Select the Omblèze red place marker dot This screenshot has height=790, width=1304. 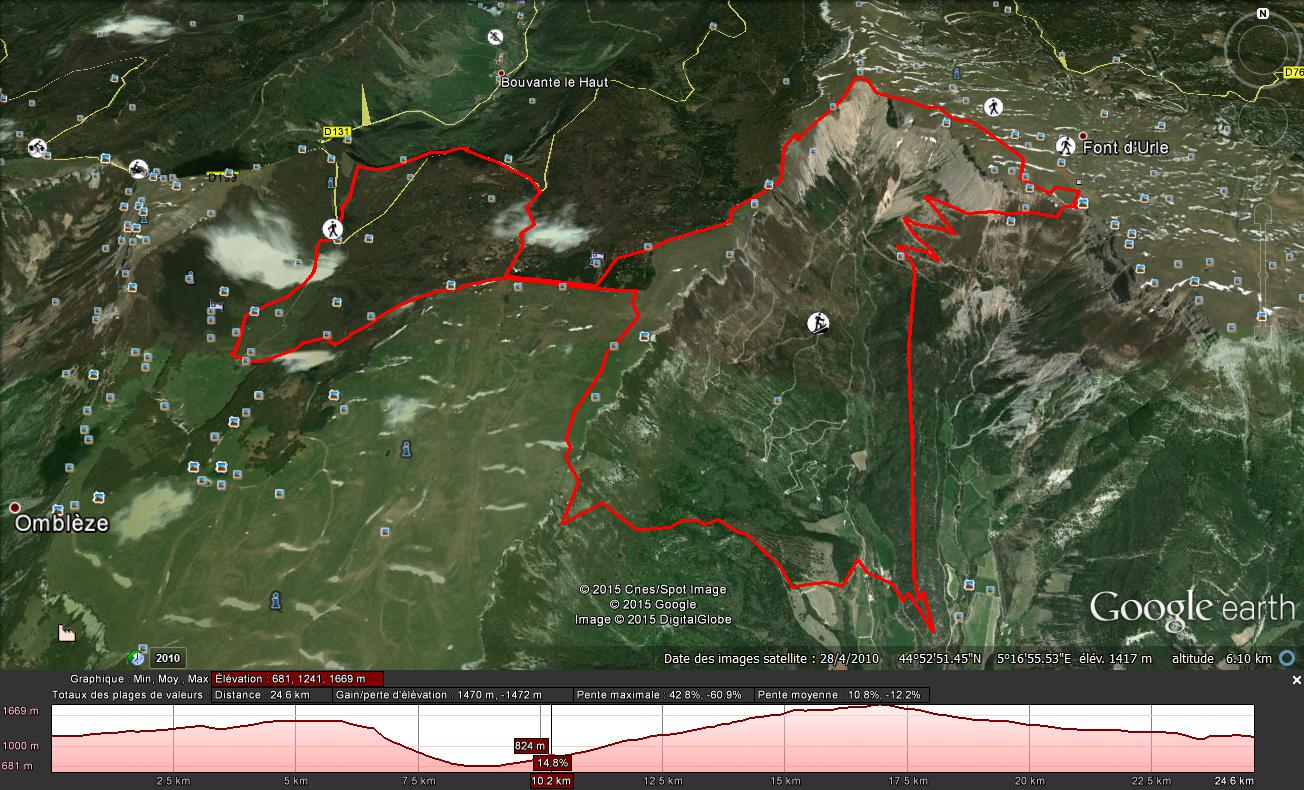(15, 507)
